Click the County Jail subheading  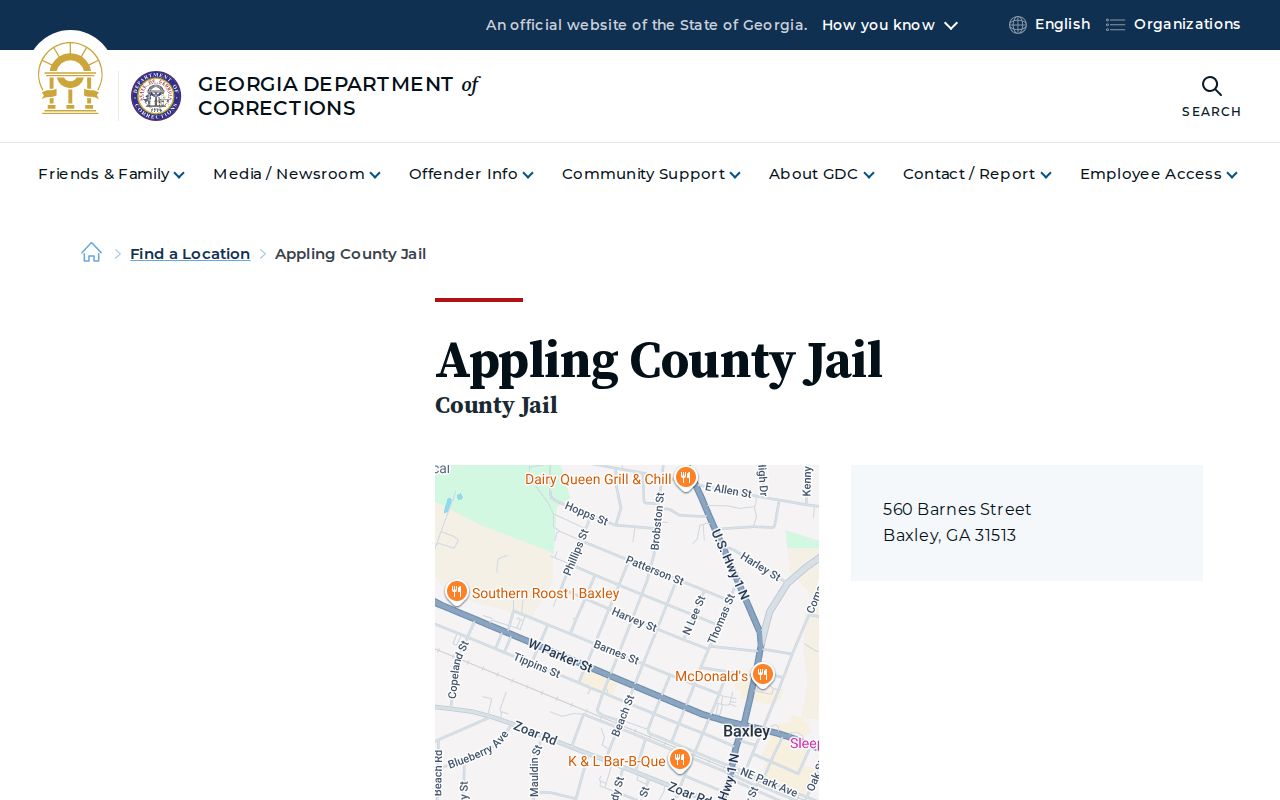pyautogui.click(x=496, y=405)
